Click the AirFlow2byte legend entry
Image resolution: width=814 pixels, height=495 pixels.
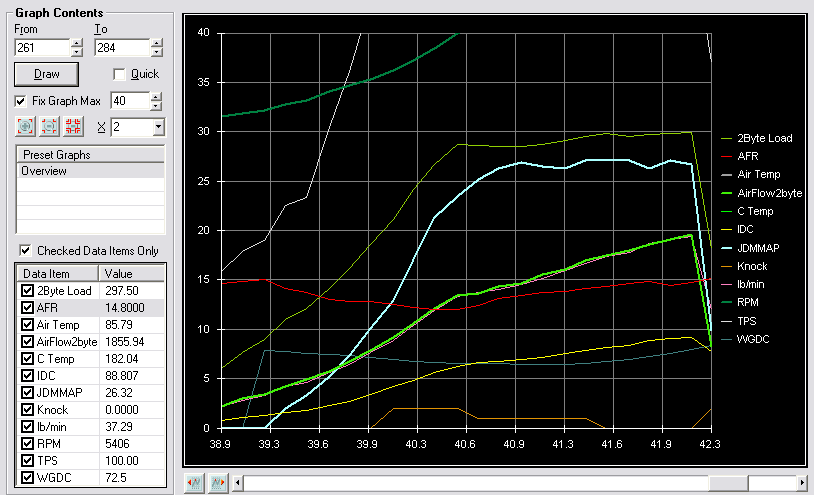762,193
